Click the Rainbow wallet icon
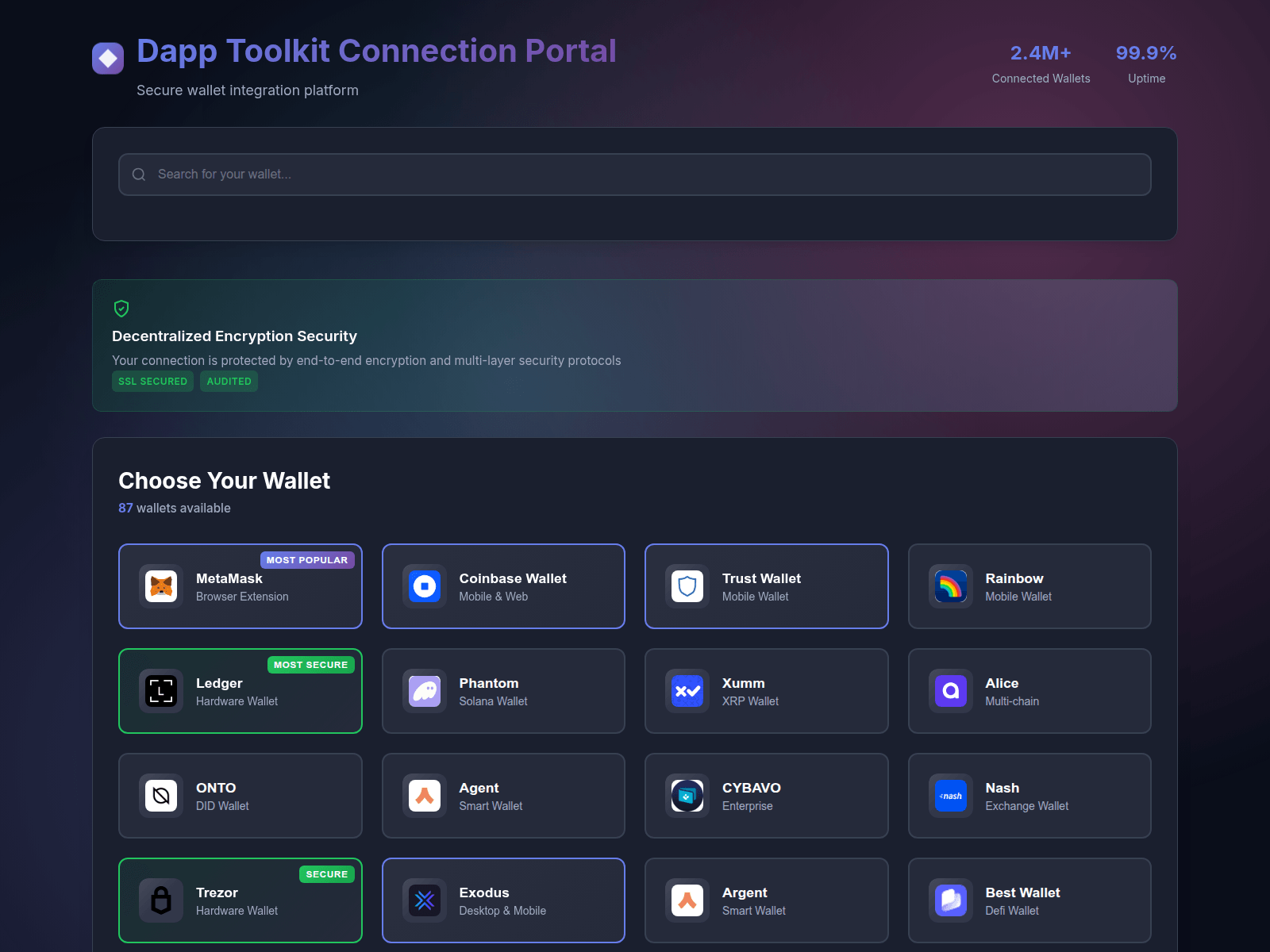This screenshot has height=952, width=1270. (x=951, y=586)
